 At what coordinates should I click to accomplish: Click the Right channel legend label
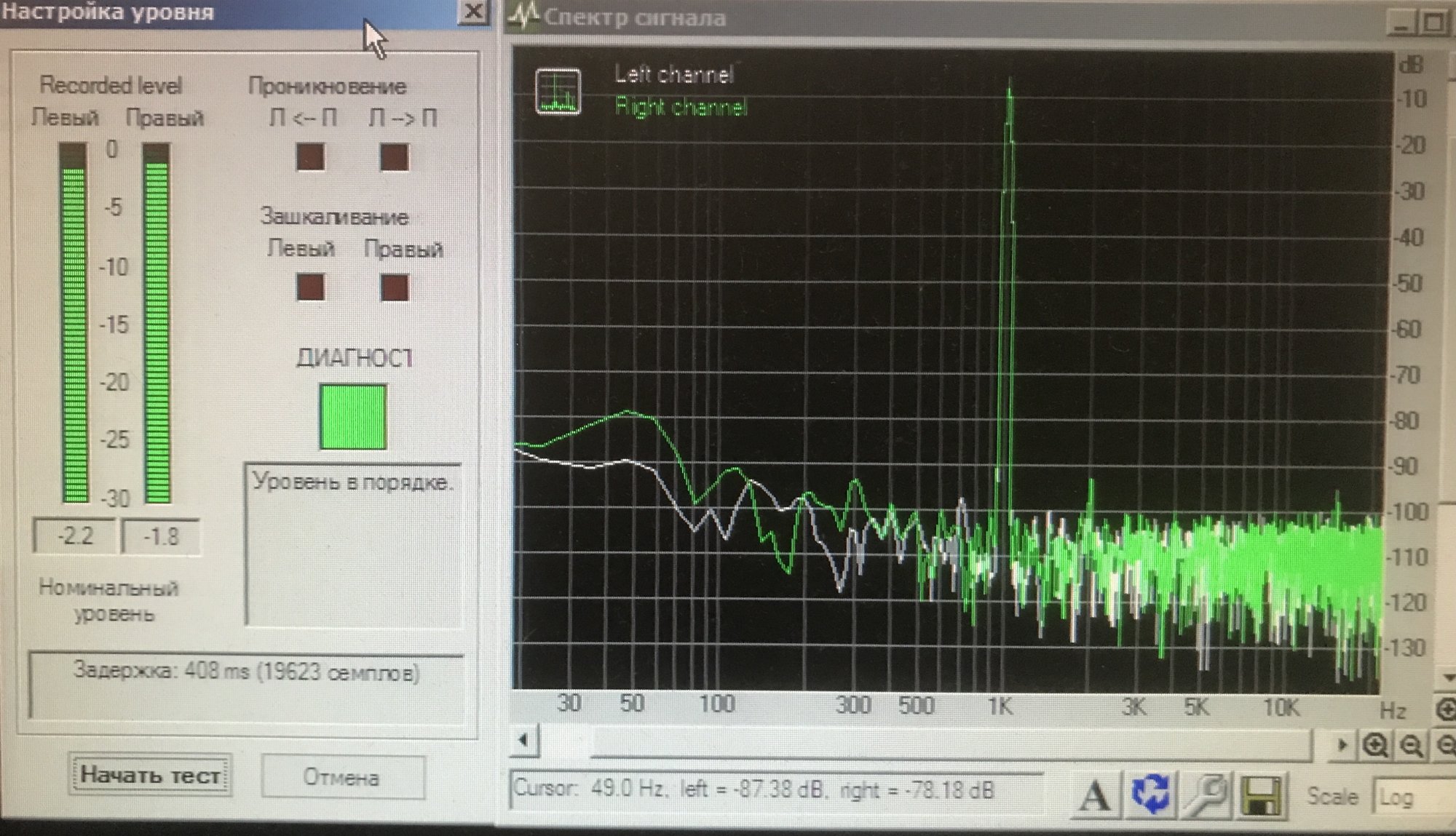681,107
